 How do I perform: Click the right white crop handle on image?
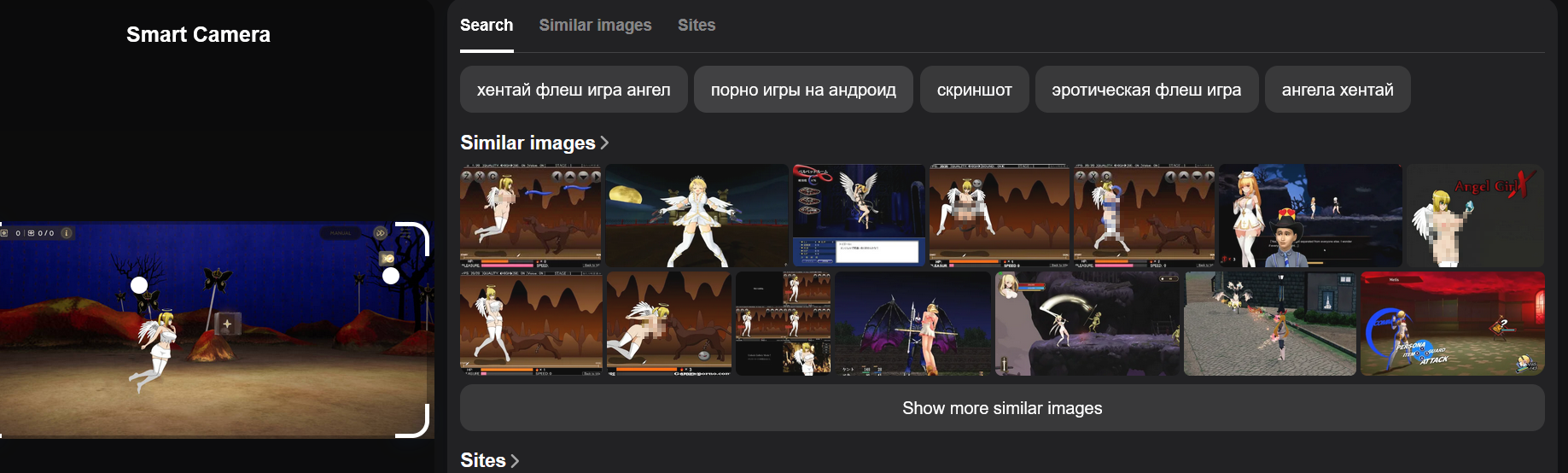[391, 276]
